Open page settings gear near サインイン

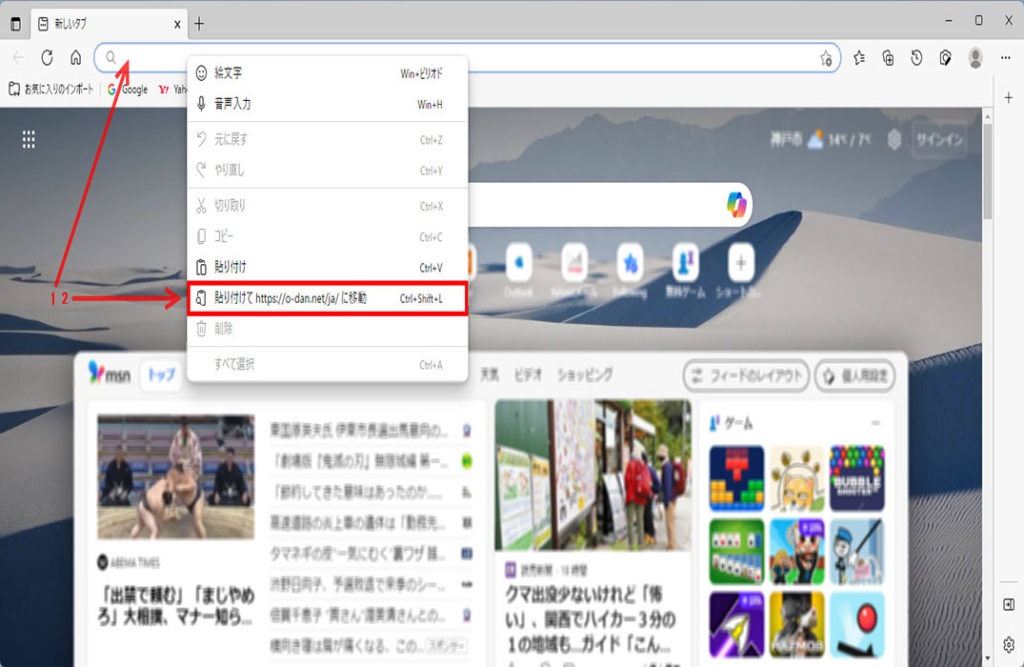coord(894,140)
